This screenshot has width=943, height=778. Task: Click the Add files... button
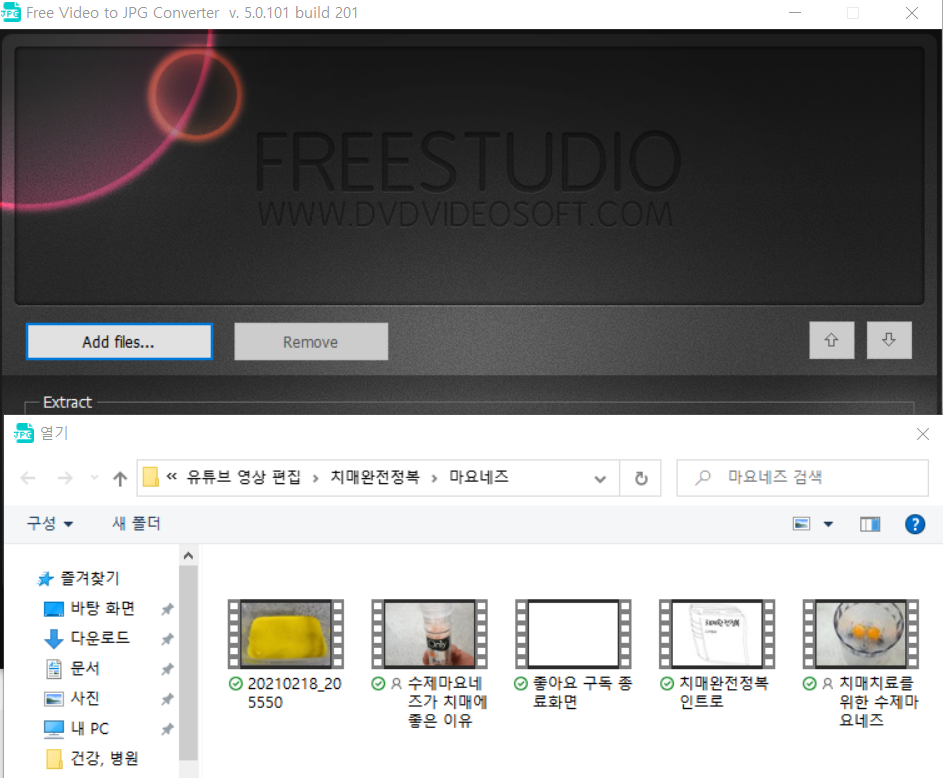[x=119, y=342]
